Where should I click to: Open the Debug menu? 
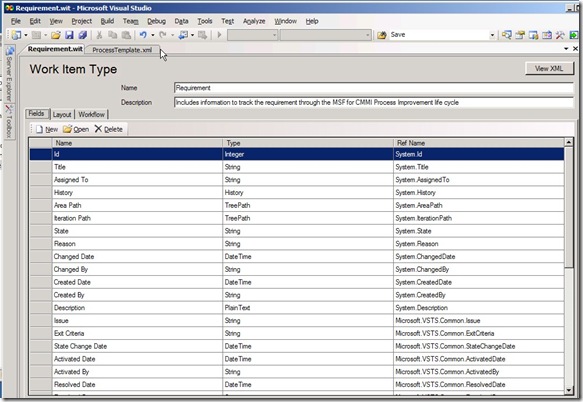[156, 21]
